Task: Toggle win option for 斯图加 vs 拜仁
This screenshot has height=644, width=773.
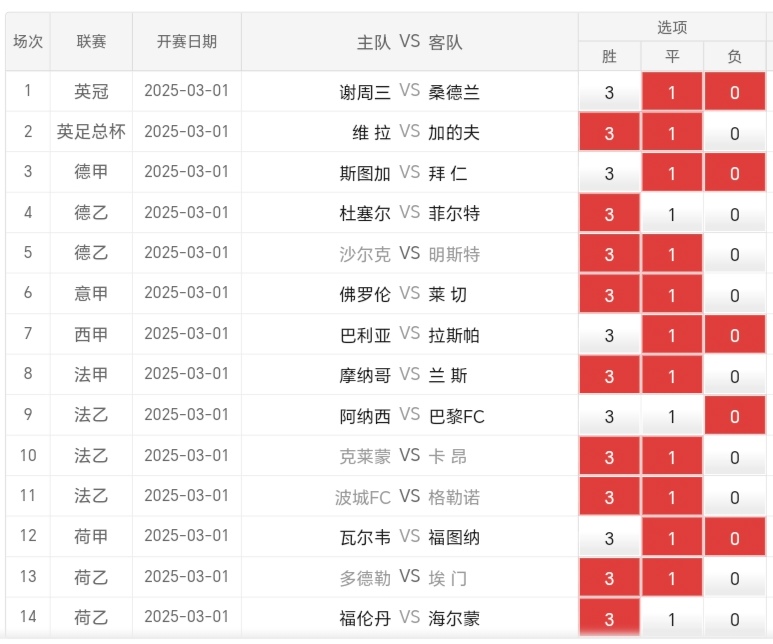Action: pos(609,174)
